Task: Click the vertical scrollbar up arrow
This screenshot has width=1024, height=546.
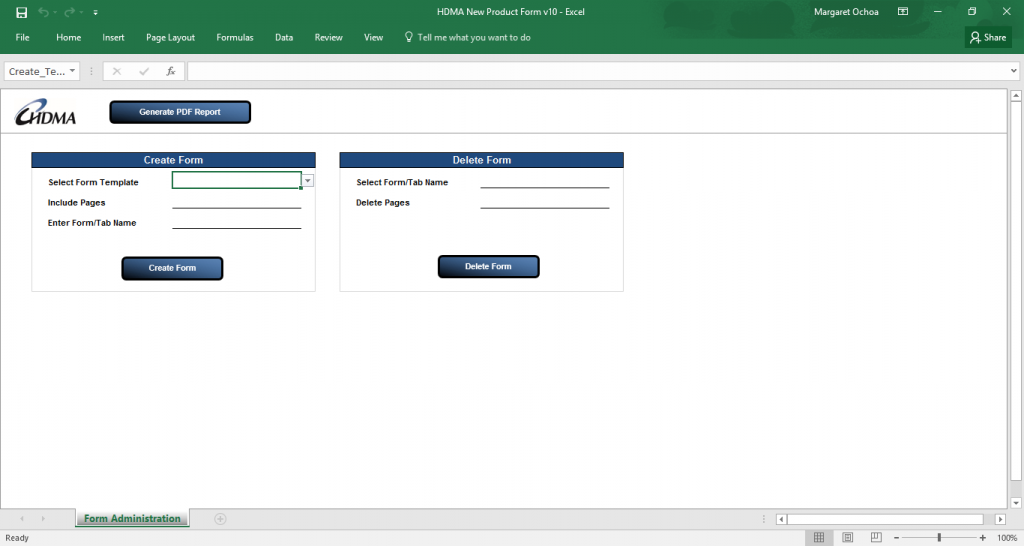Action: point(1016,96)
